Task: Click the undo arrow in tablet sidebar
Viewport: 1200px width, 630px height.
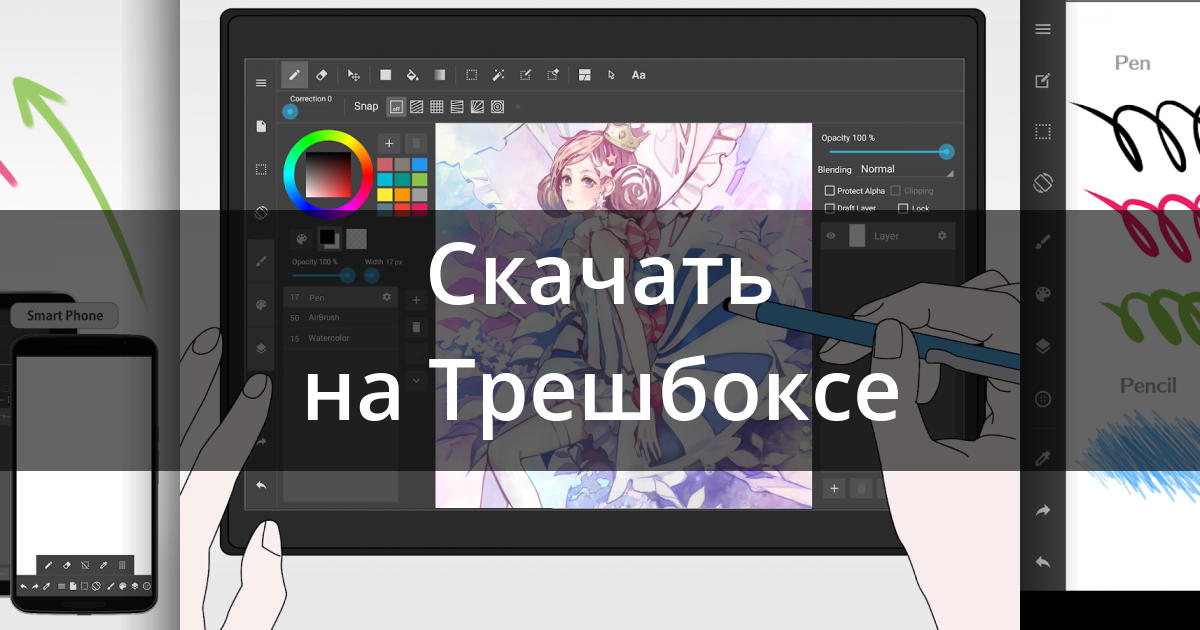Action: coord(261,485)
